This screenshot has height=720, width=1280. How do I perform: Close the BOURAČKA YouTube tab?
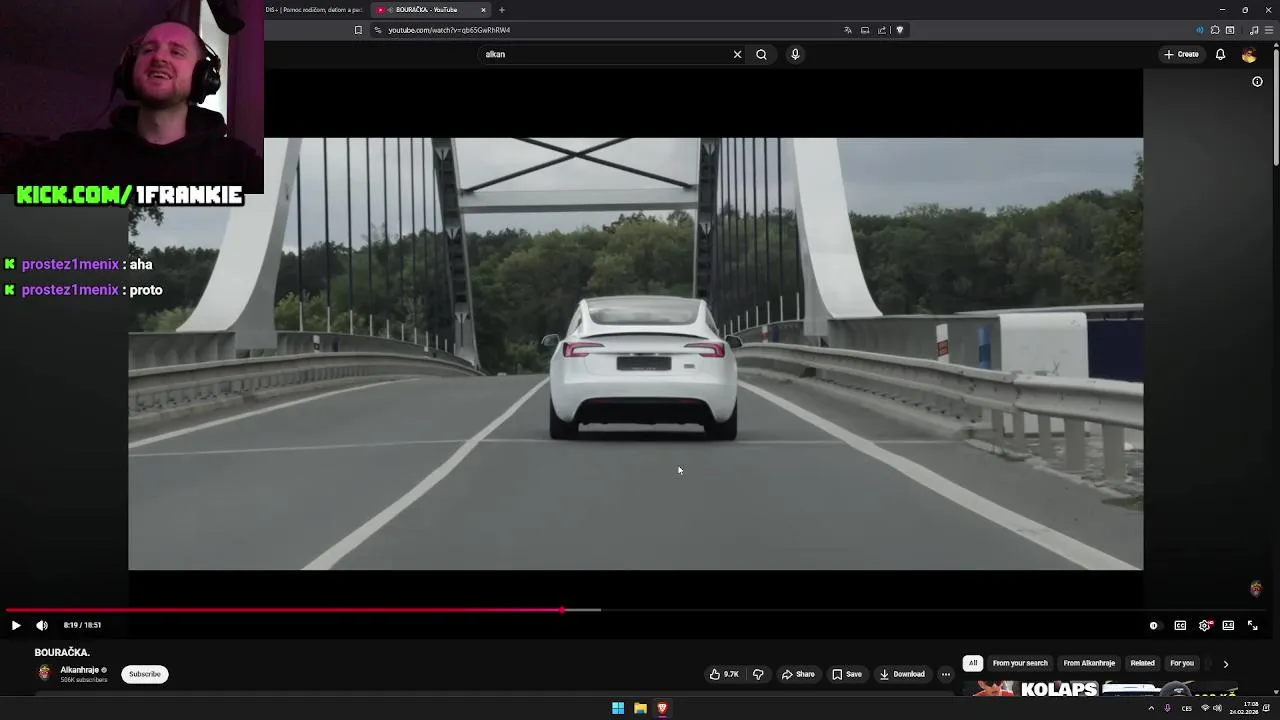click(x=483, y=10)
